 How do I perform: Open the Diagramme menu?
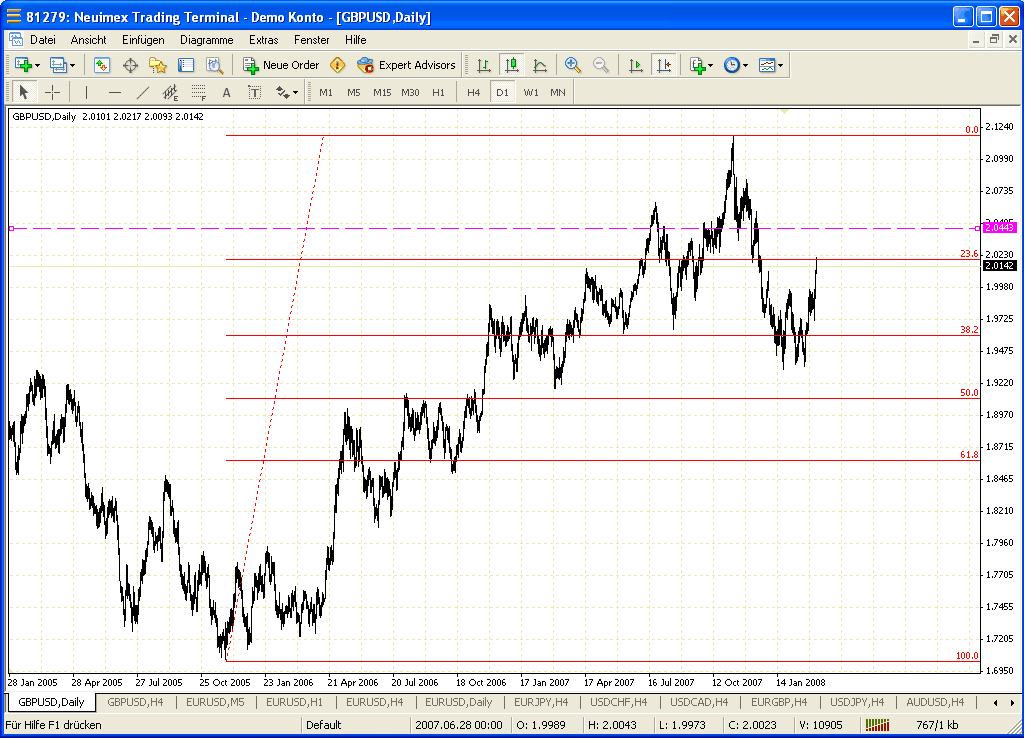point(206,40)
